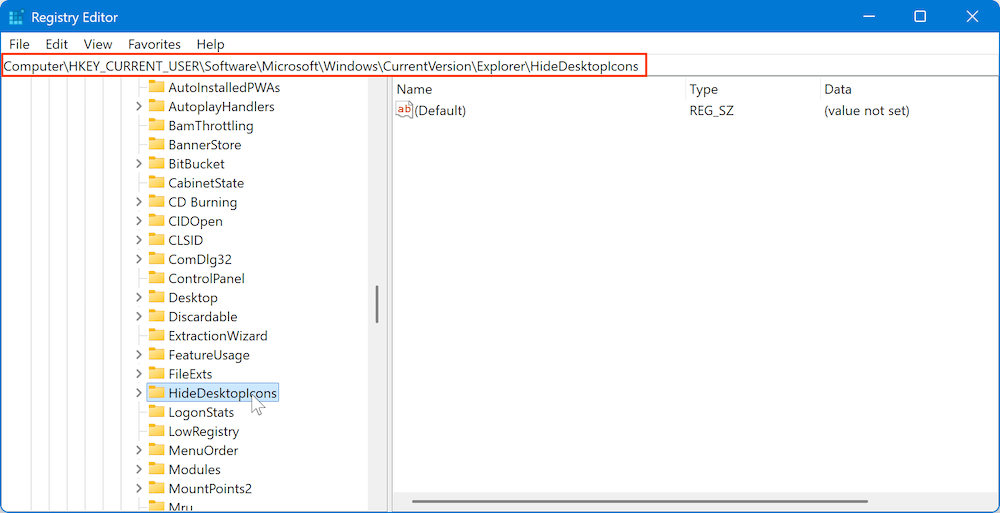
Task: Click the LogonStats folder icon
Action: click(156, 412)
